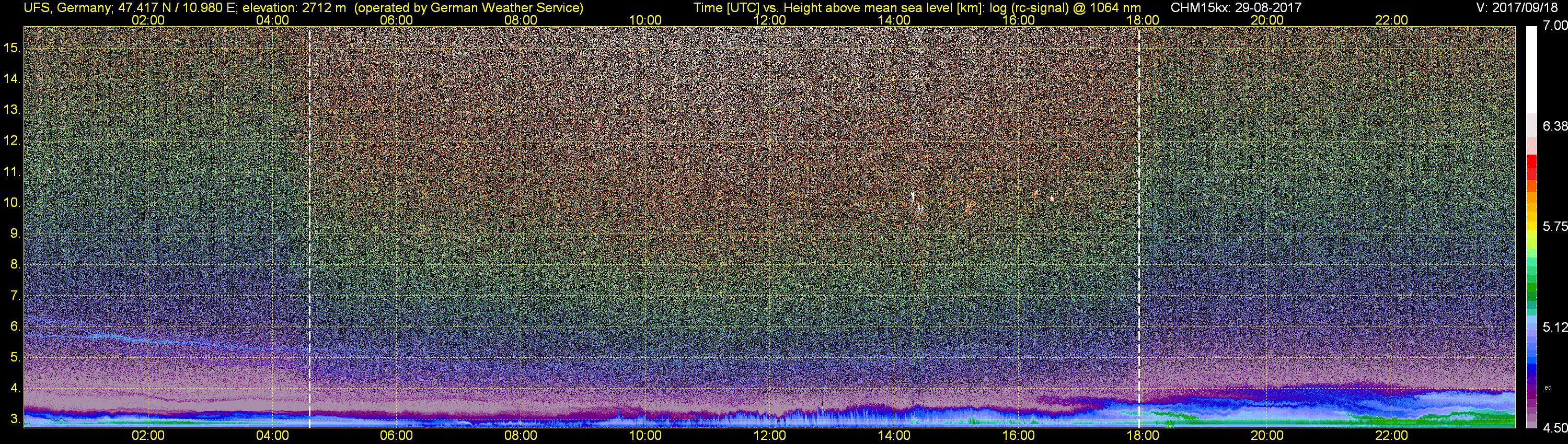Screen dimensions: 1568x444
Task: Click the height axis label "4."
Action: pyautogui.click(x=16, y=389)
